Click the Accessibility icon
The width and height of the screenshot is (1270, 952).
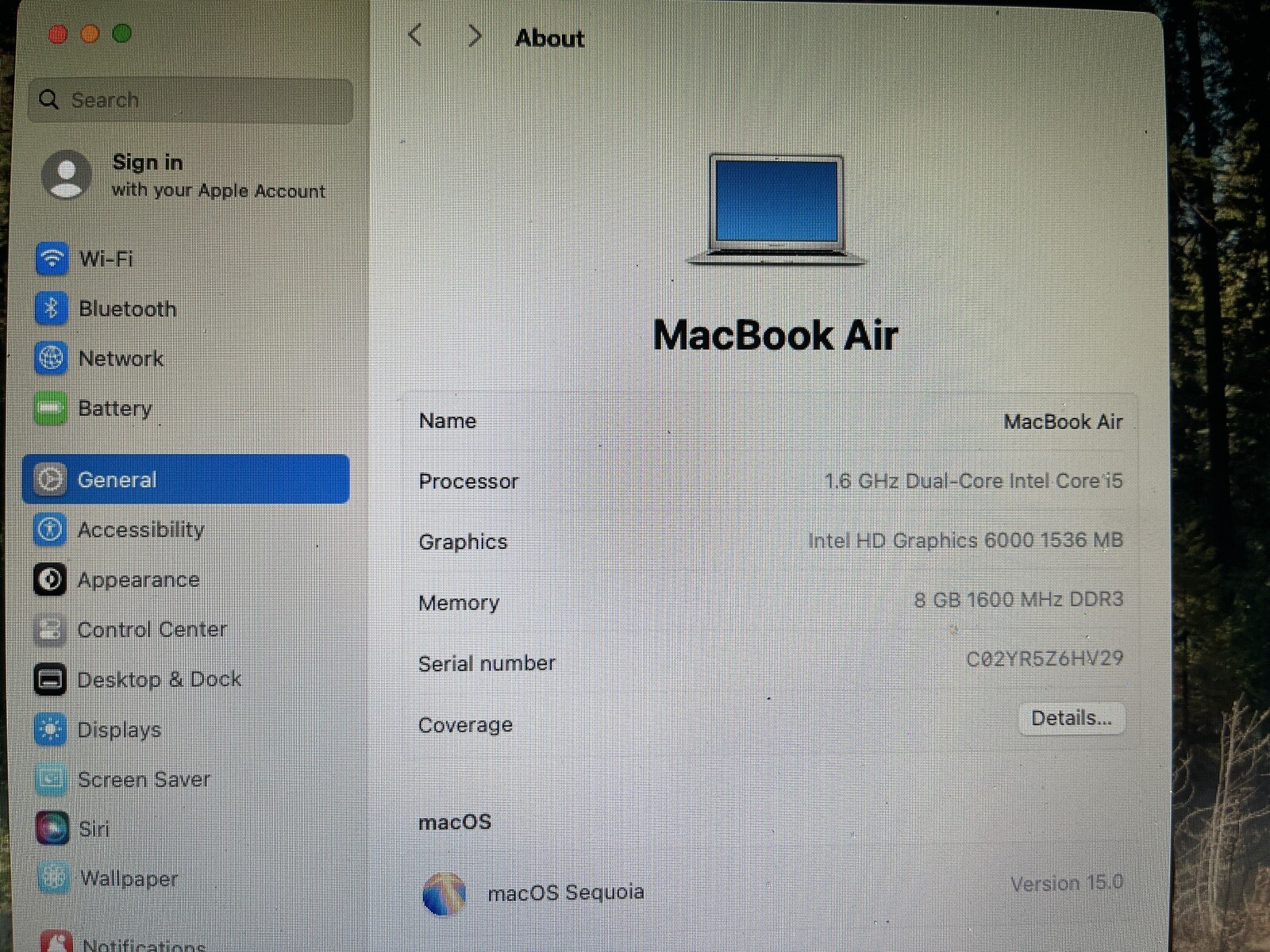[x=50, y=529]
